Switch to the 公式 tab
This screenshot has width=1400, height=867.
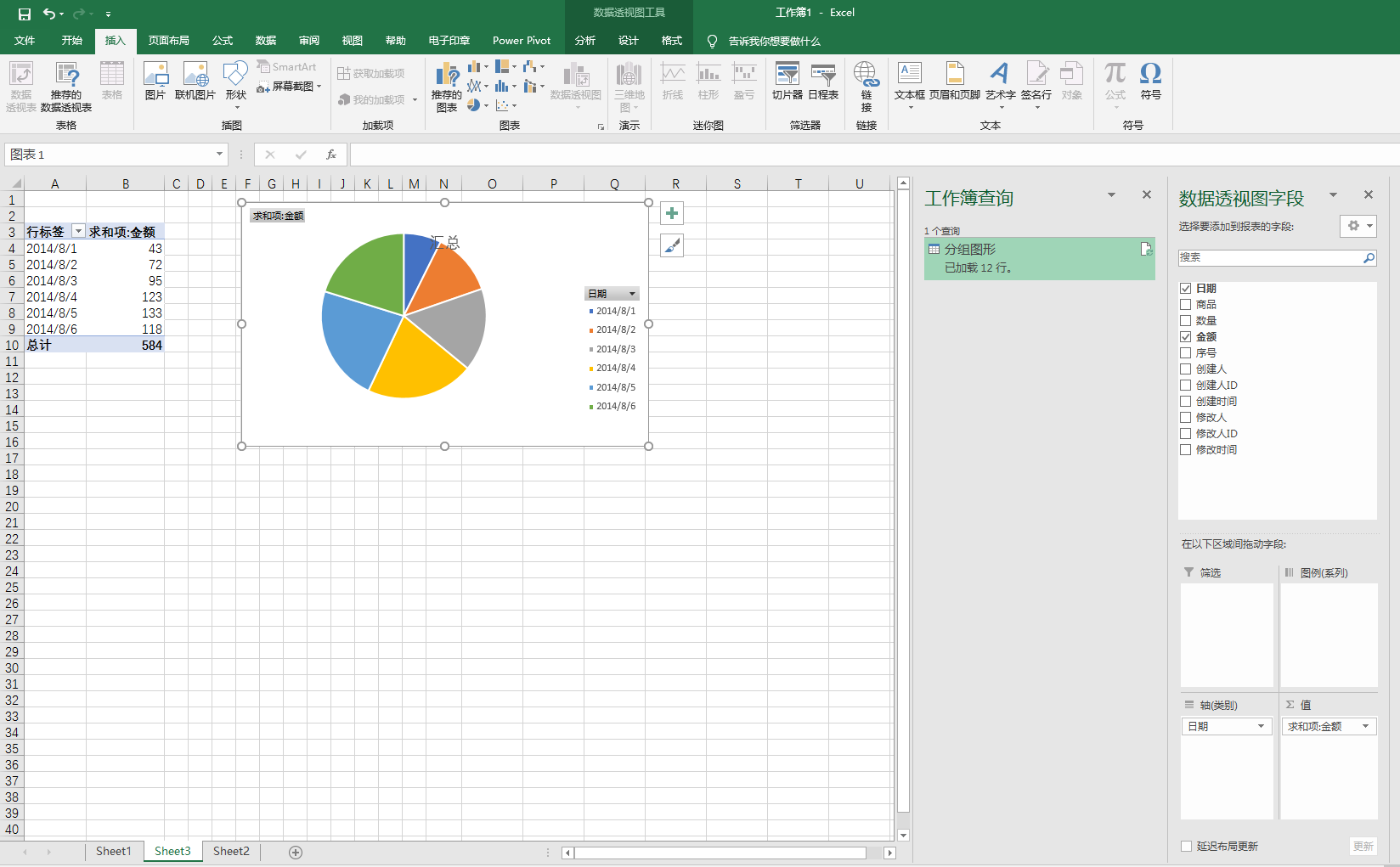coord(223,41)
